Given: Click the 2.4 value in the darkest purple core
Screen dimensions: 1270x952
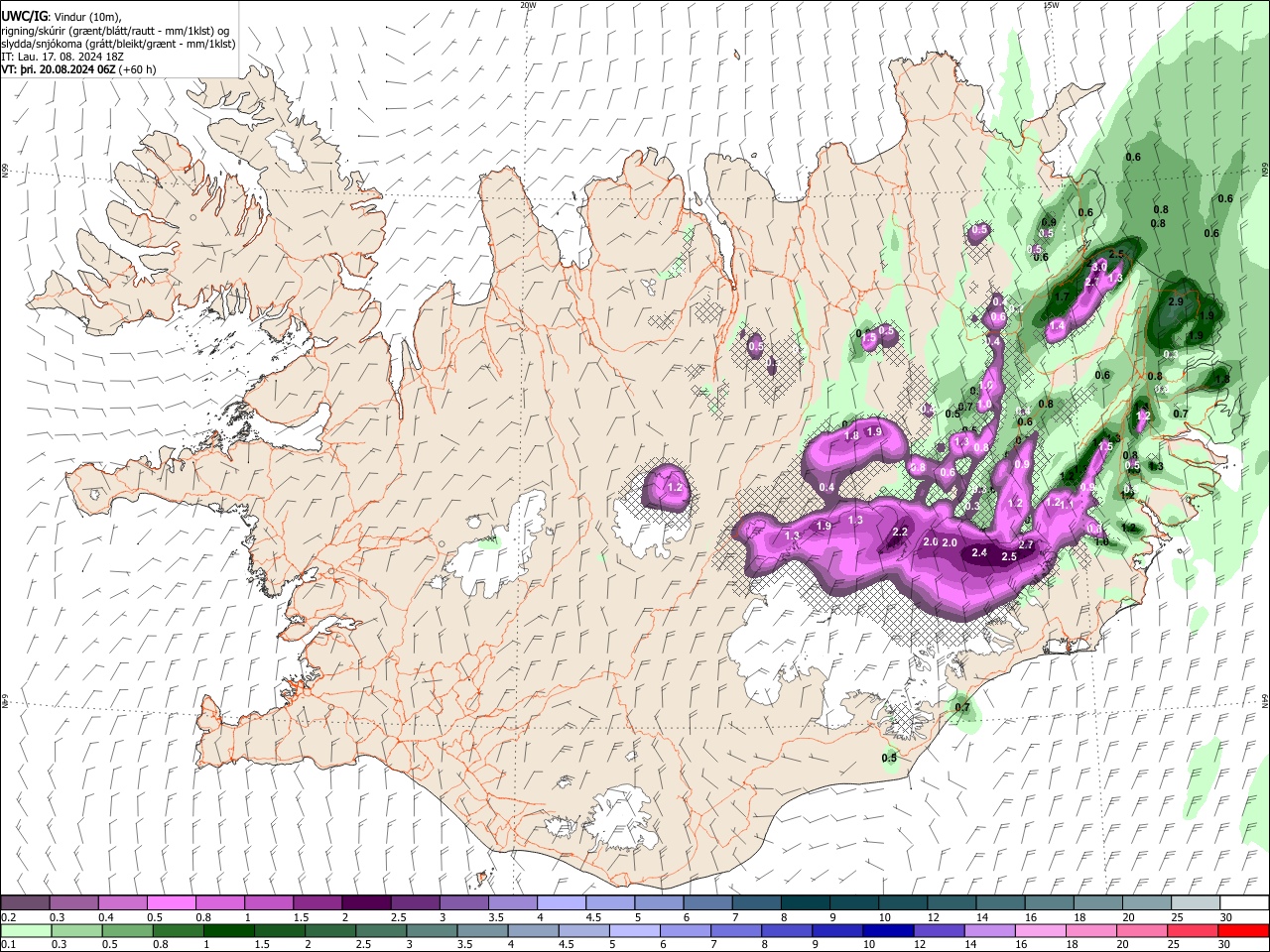Looking at the screenshot, I should pyautogui.click(x=979, y=552).
